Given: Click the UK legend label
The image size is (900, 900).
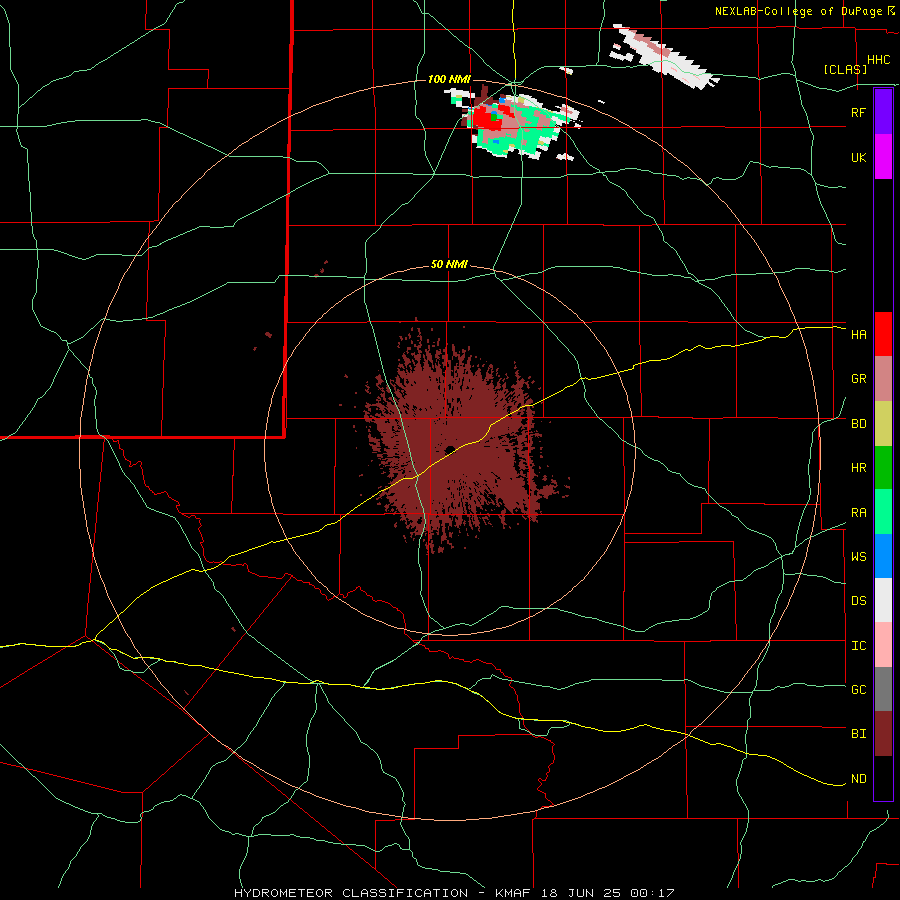Looking at the screenshot, I should point(858,157).
